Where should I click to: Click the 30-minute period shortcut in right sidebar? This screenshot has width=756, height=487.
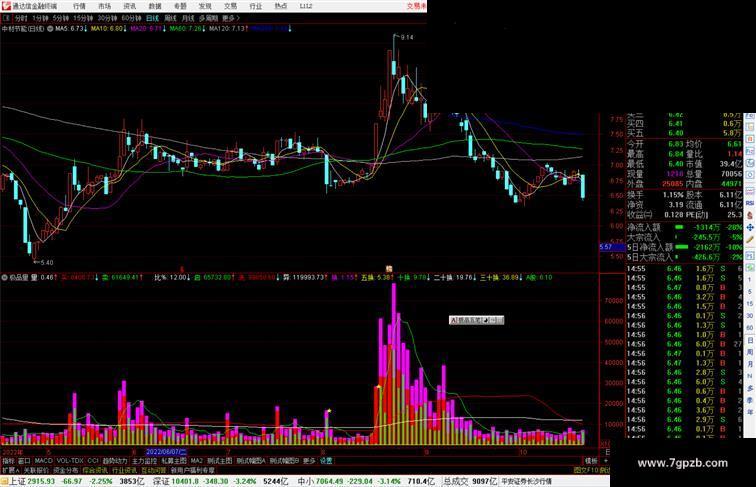750,315
